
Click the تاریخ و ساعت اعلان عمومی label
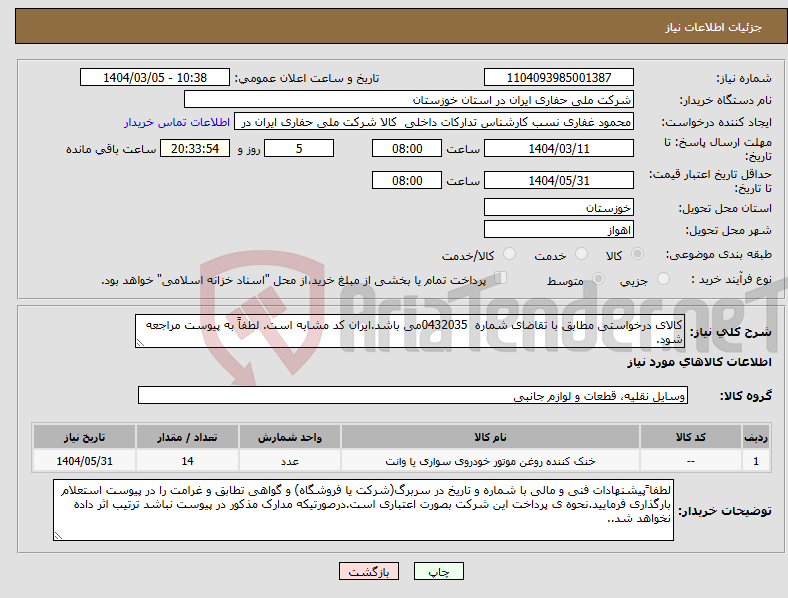pyautogui.click(x=307, y=78)
